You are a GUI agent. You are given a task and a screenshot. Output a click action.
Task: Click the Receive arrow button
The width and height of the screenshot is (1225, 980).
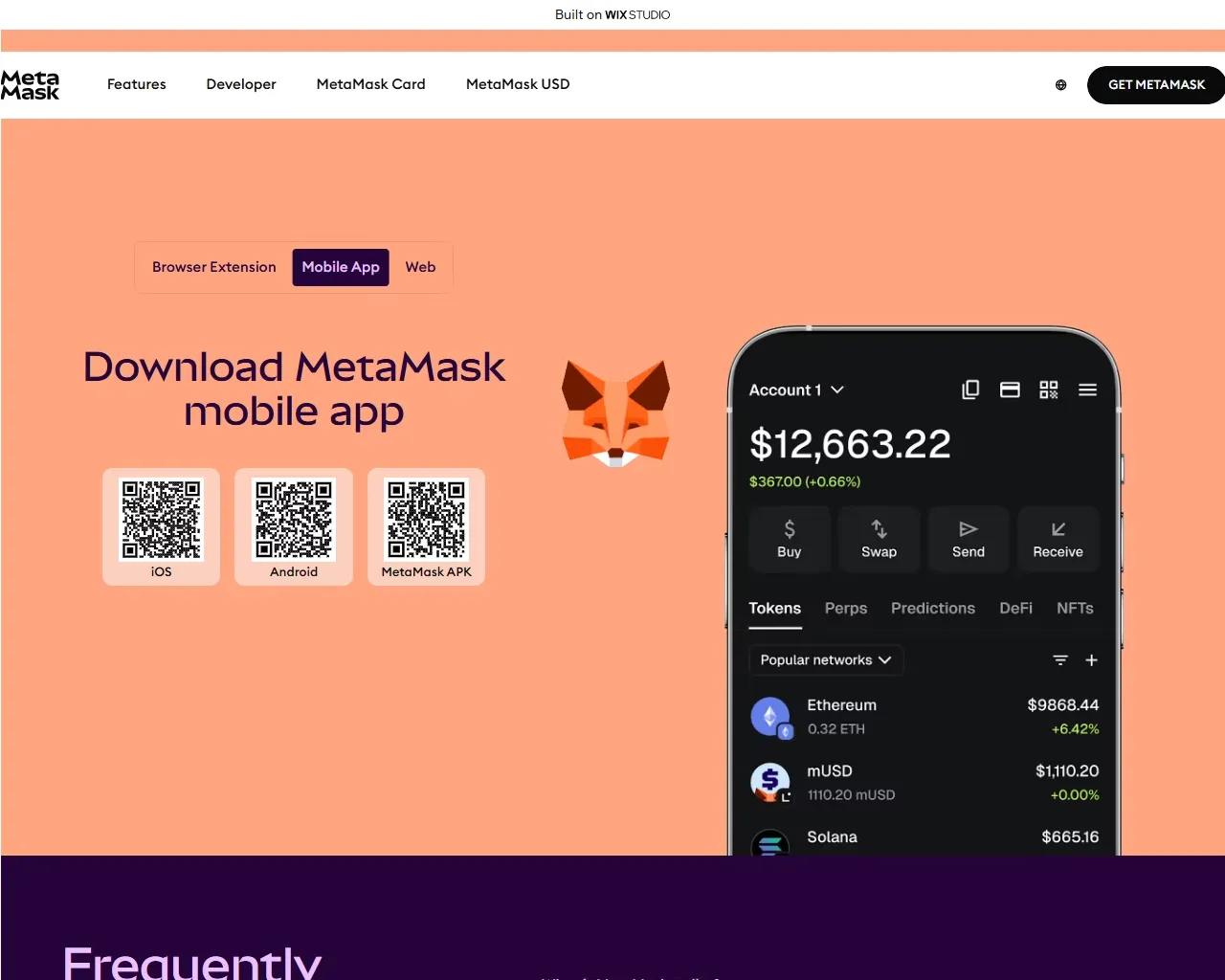(1058, 539)
